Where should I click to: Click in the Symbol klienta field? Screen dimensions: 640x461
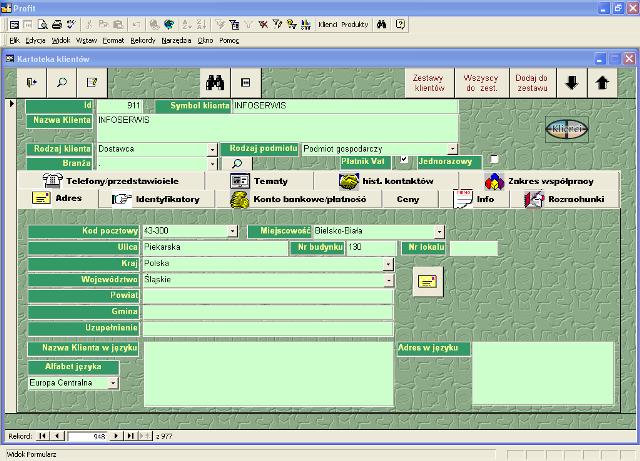345,106
